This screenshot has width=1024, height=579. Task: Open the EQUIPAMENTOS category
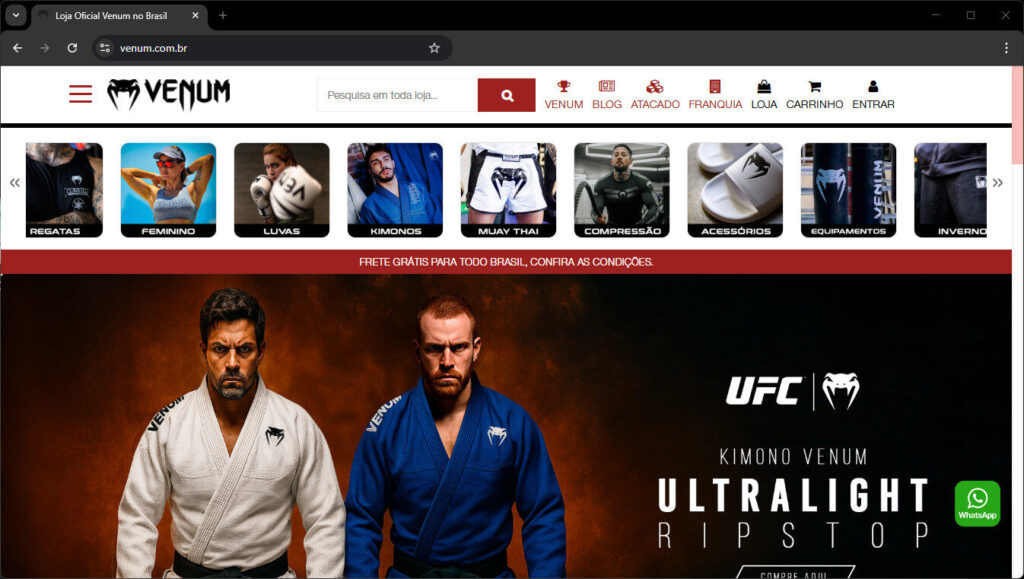pos(848,190)
